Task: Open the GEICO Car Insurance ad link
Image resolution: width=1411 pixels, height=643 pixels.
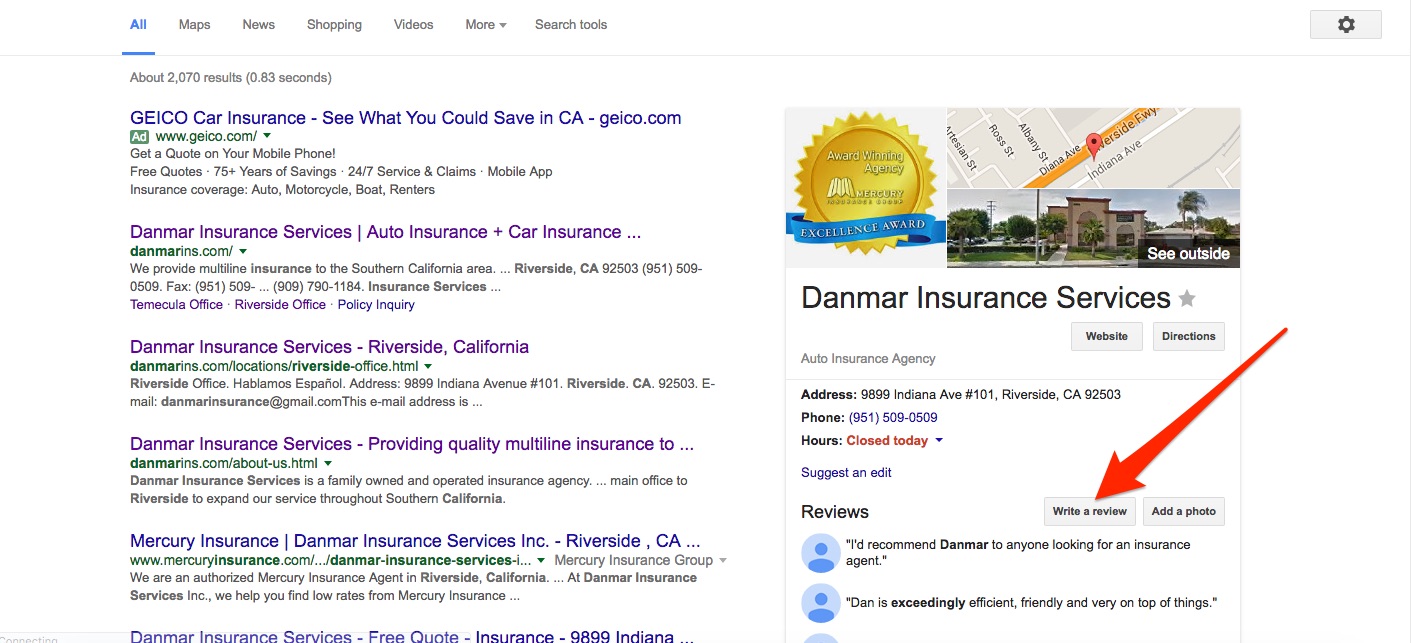Action: click(x=405, y=118)
